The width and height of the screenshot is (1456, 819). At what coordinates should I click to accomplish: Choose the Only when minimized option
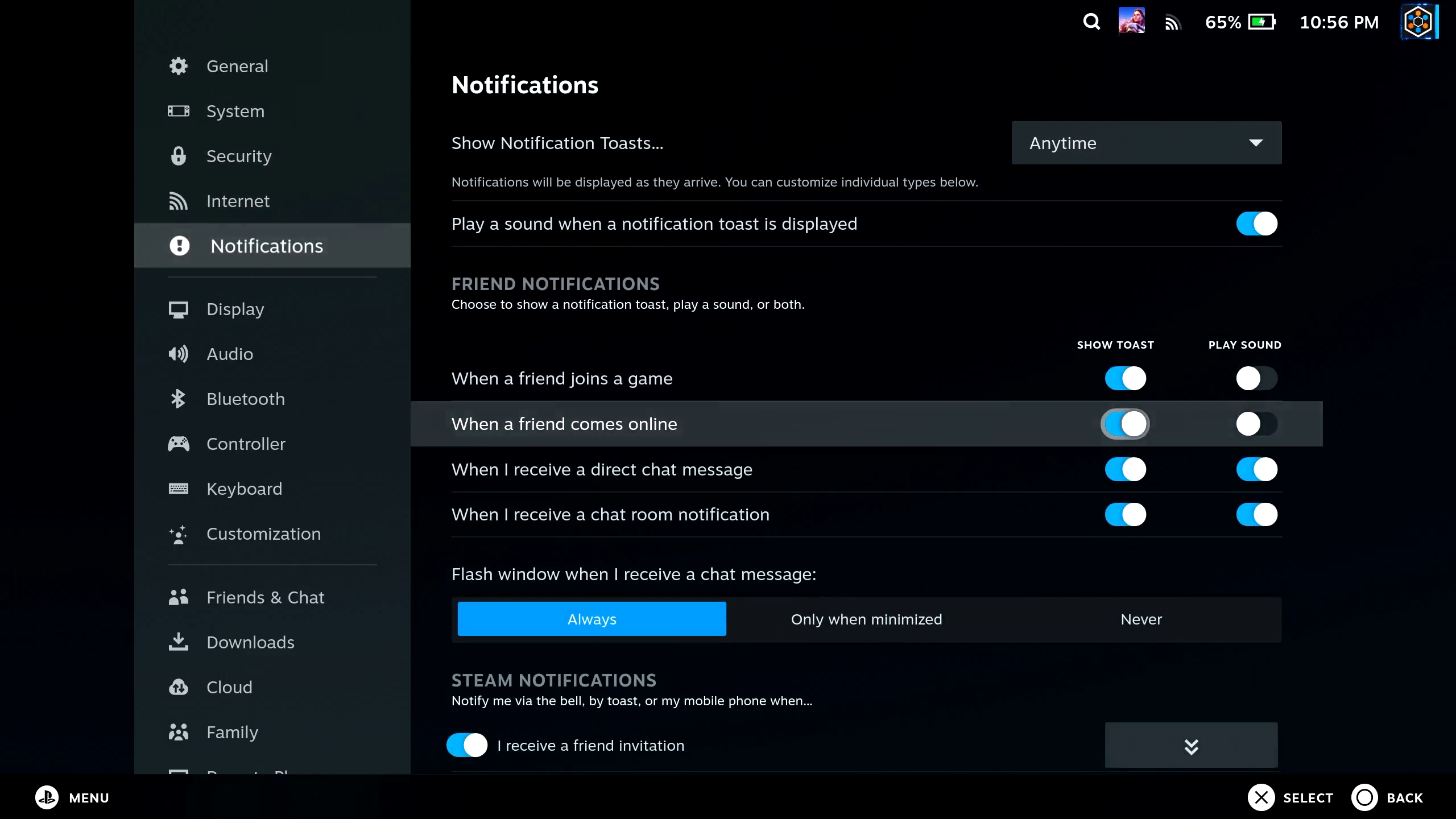[x=866, y=619]
